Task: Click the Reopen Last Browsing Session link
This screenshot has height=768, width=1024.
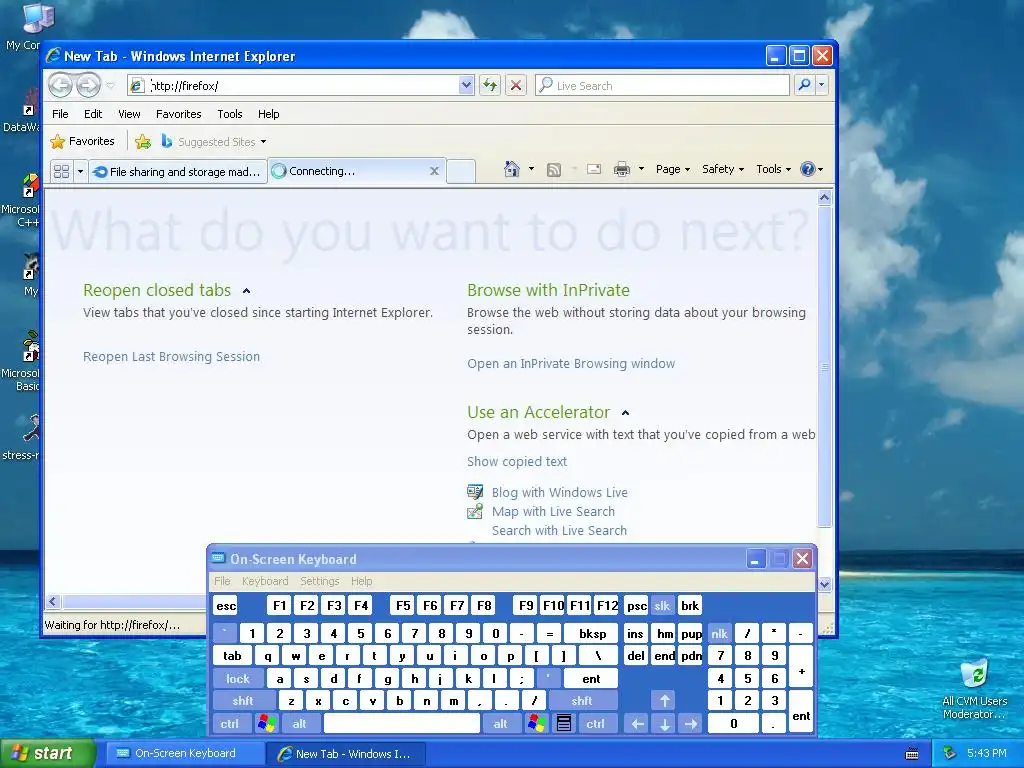Action: pos(171,357)
